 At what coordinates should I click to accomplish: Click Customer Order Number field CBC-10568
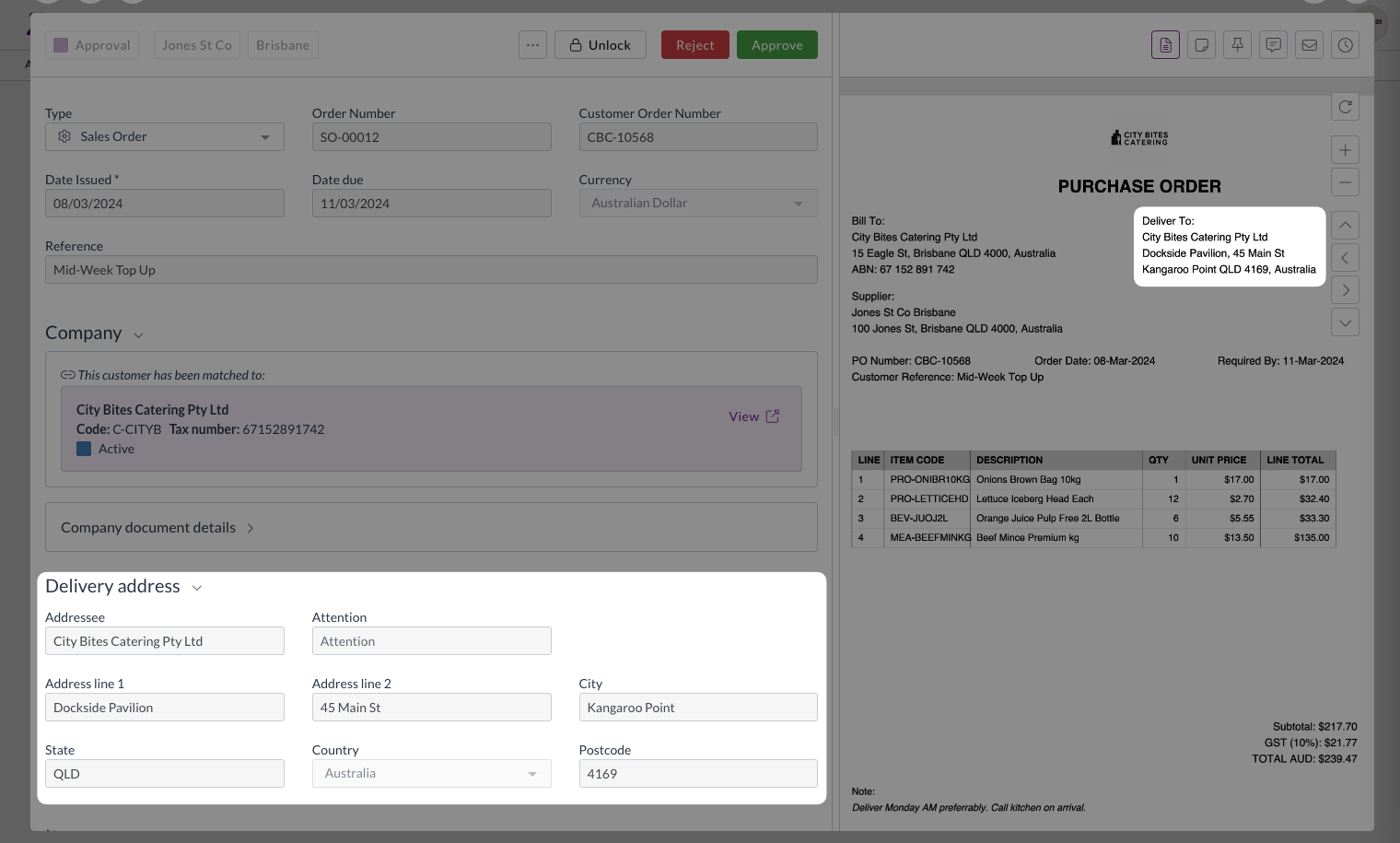[698, 136]
